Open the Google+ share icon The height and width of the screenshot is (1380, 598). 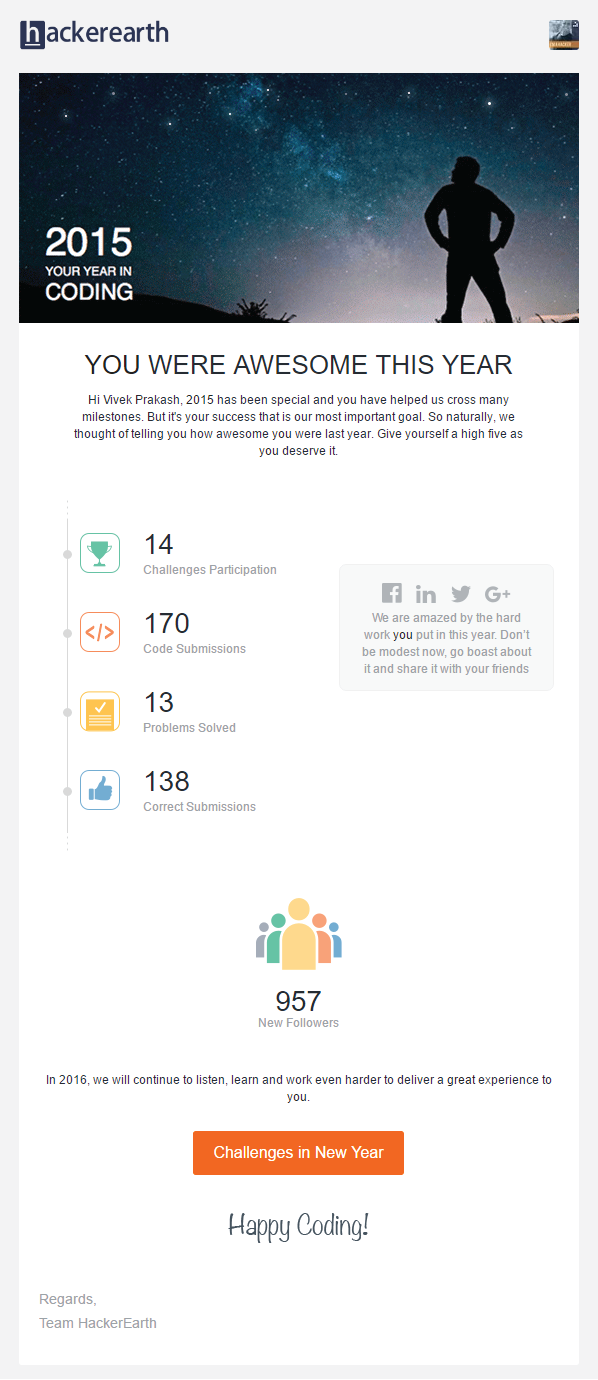[497, 592]
